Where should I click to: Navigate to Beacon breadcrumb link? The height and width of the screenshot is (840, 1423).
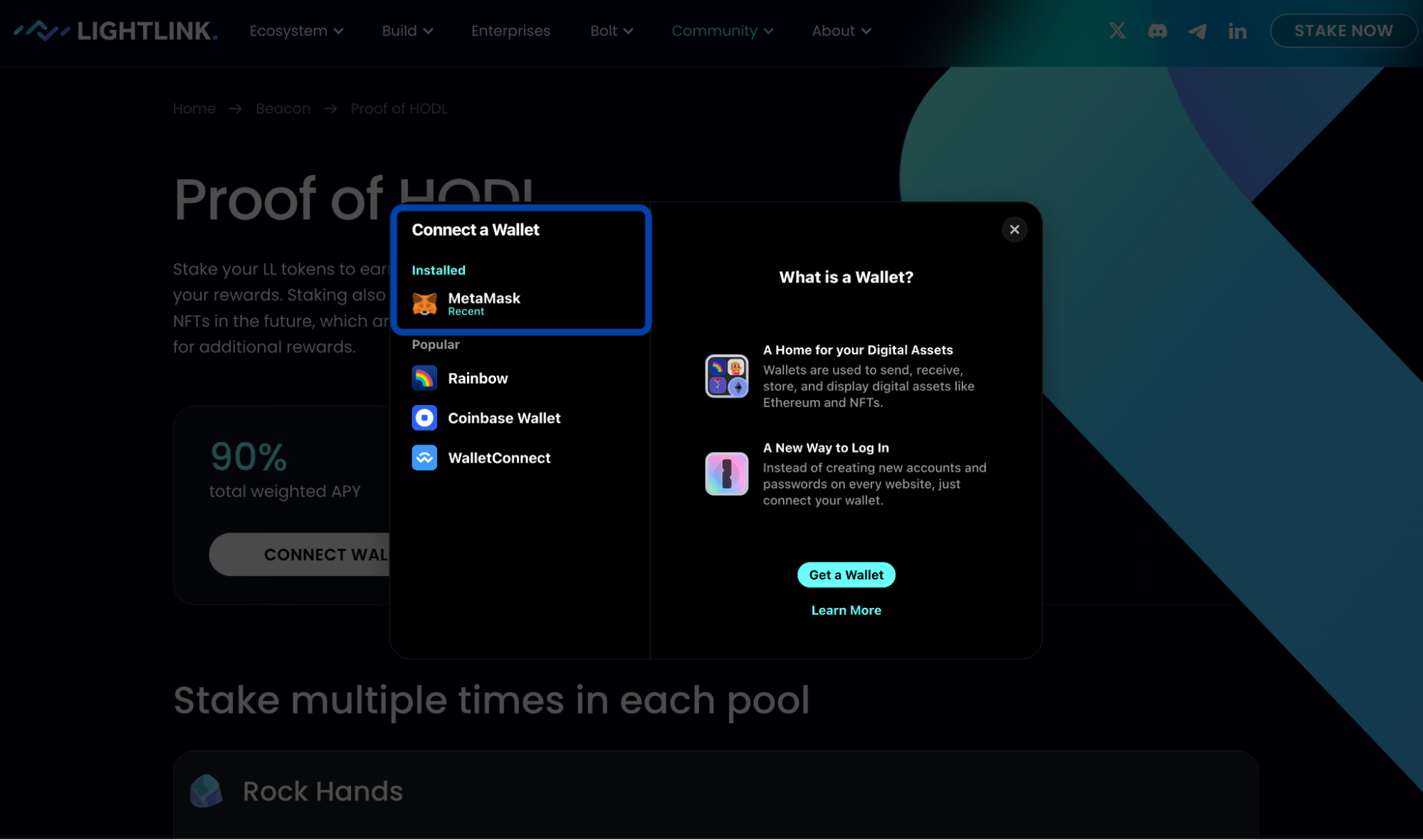[x=283, y=108]
